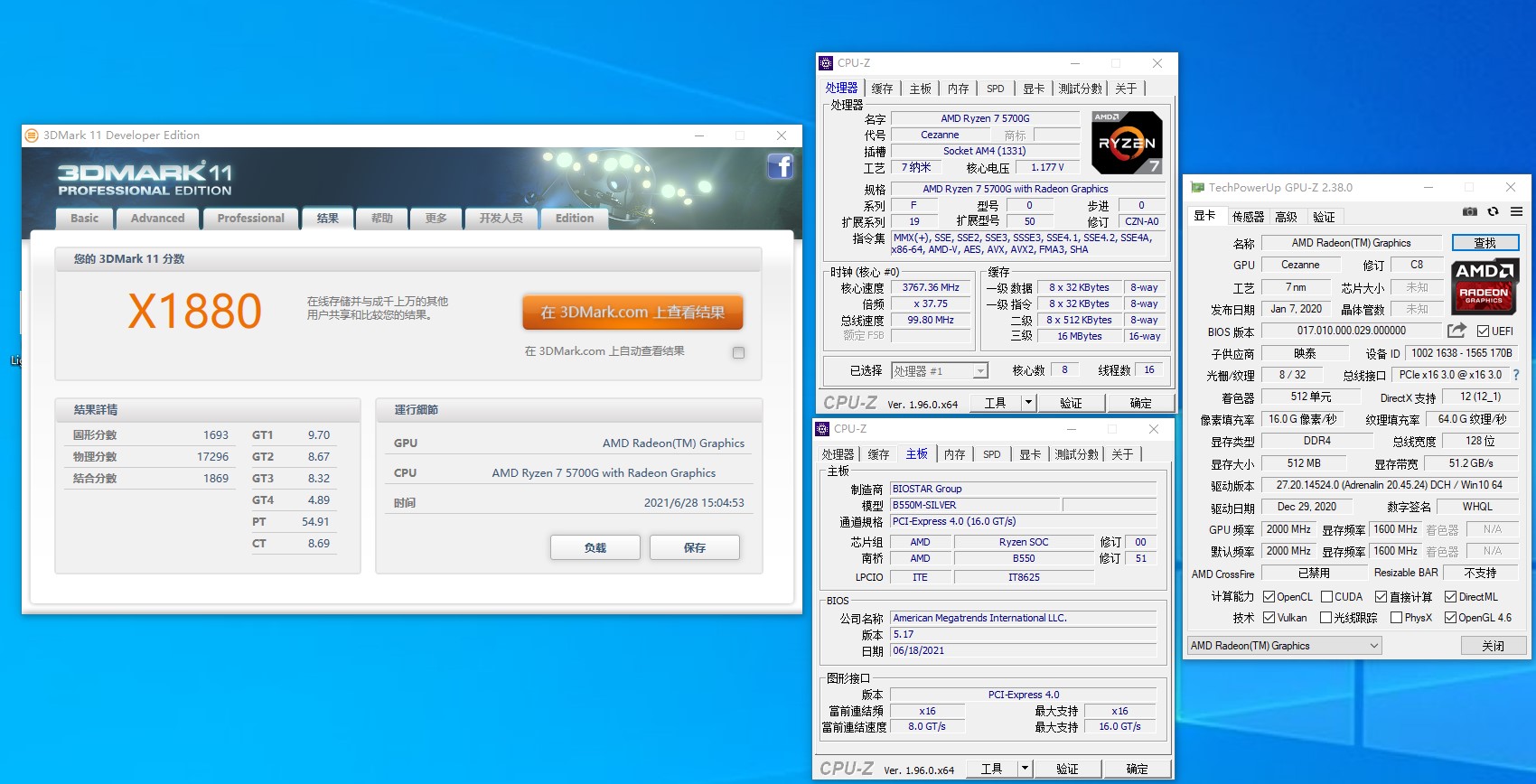
Task: Toggle automatic result viewing on 3DMark.com checkbox
Action: [x=739, y=353]
